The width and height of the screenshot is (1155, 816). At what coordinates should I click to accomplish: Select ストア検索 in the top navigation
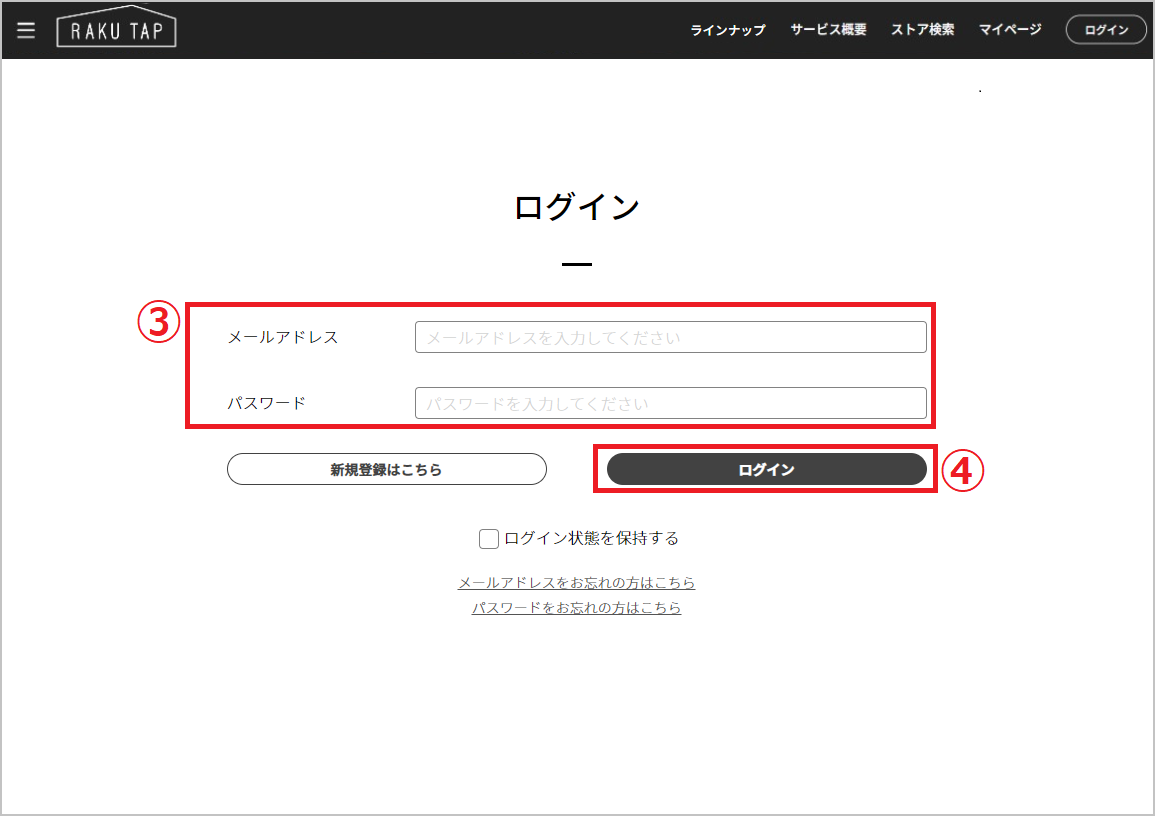(922, 30)
